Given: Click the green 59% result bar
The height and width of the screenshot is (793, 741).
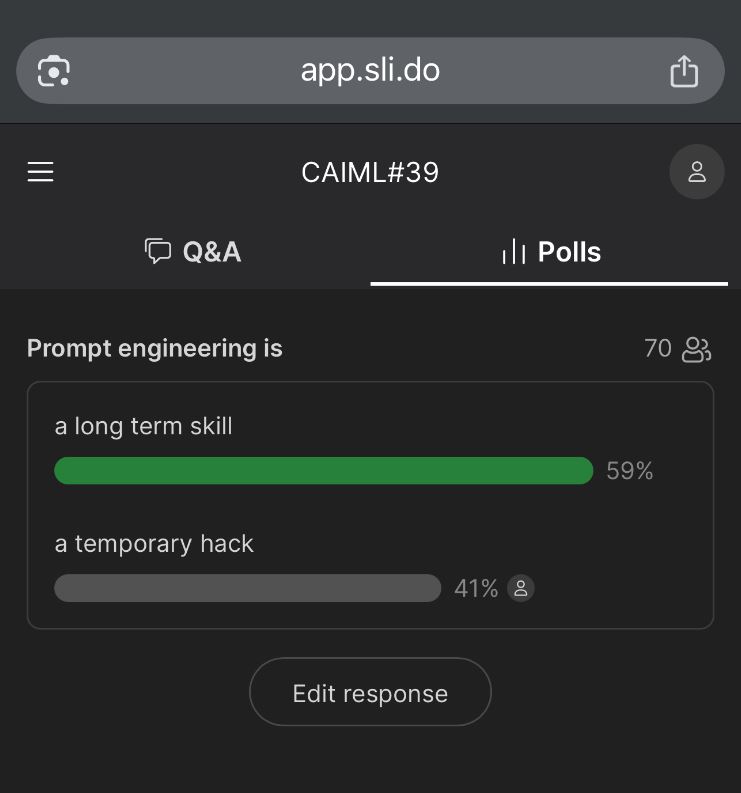Looking at the screenshot, I should (x=323, y=470).
